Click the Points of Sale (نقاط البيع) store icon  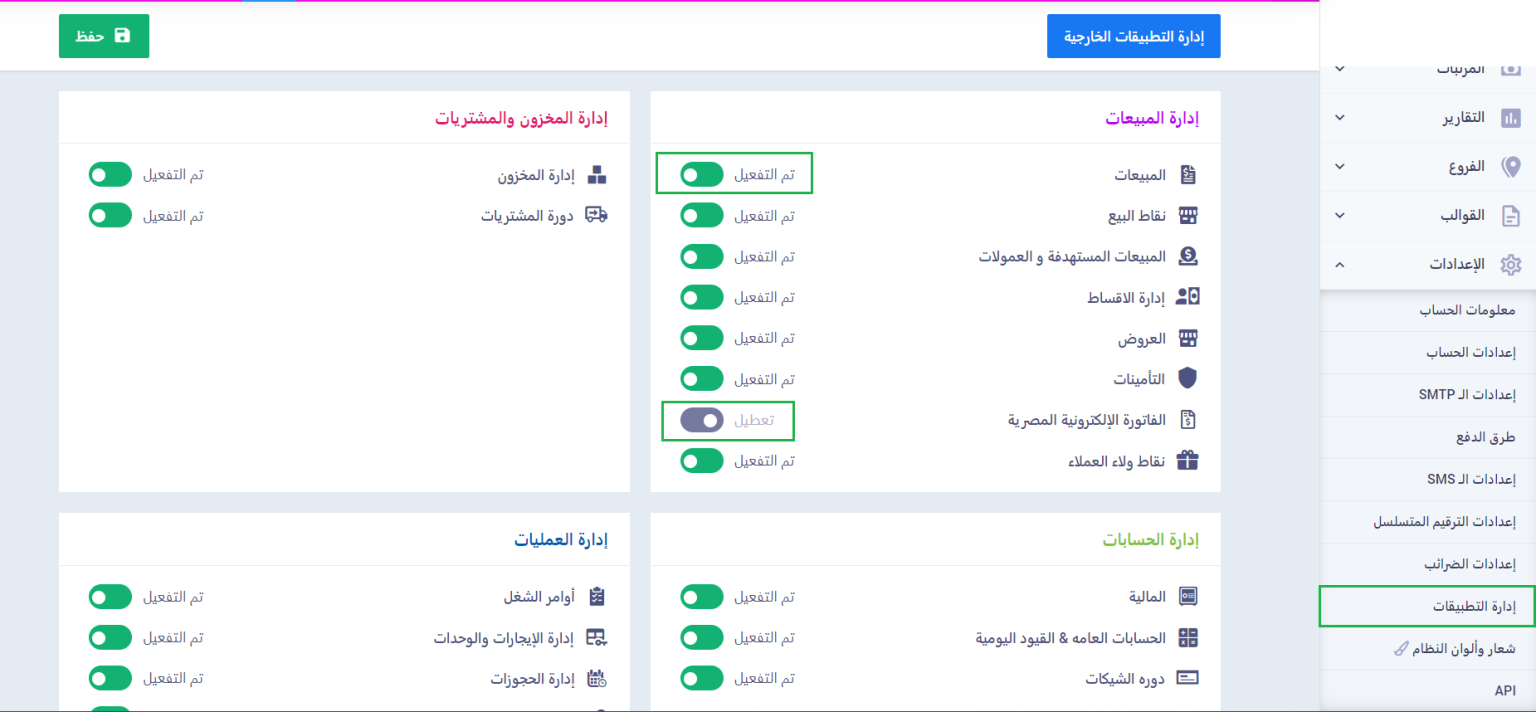pos(1187,216)
